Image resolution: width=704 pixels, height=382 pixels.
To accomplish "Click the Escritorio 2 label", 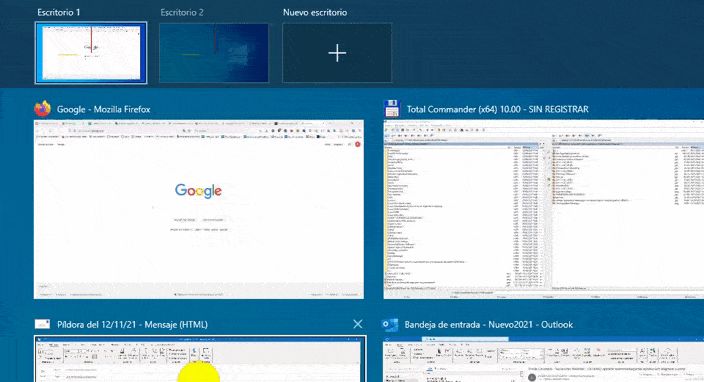I will click(182, 13).
